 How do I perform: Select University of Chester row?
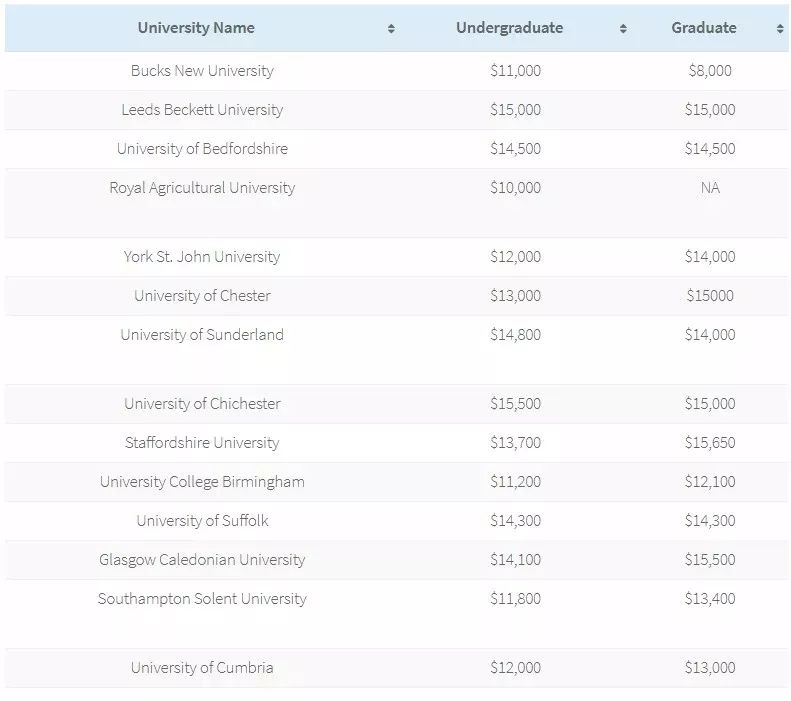tap(202, 296)
